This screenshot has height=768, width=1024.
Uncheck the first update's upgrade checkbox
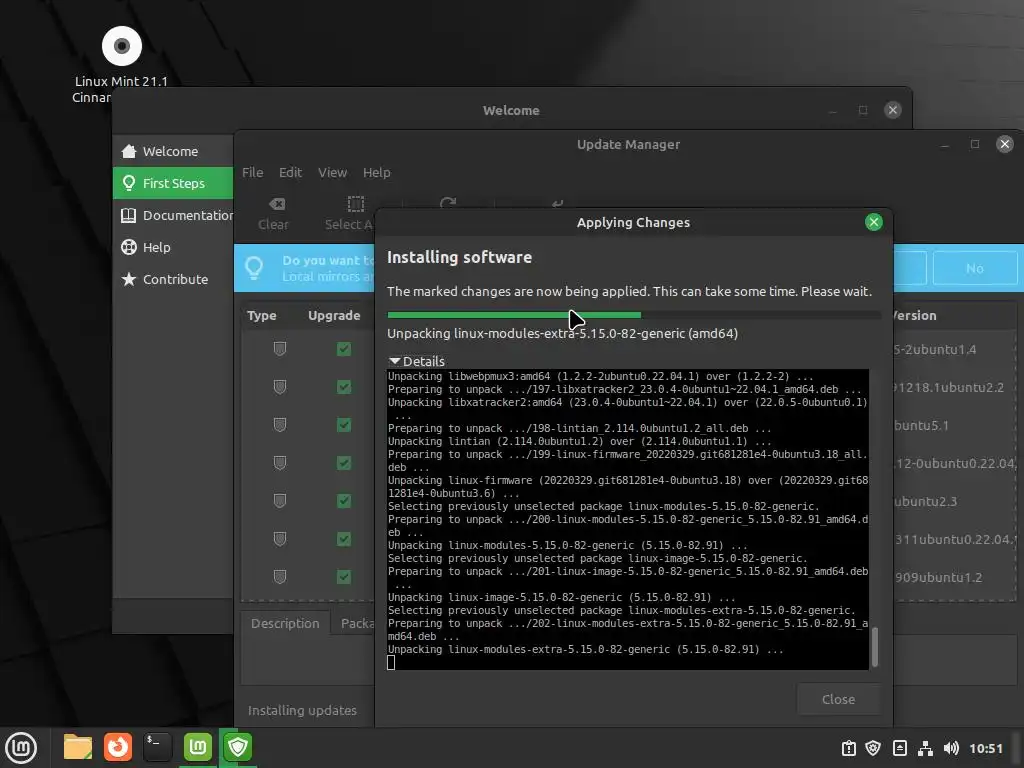point(344,349)
